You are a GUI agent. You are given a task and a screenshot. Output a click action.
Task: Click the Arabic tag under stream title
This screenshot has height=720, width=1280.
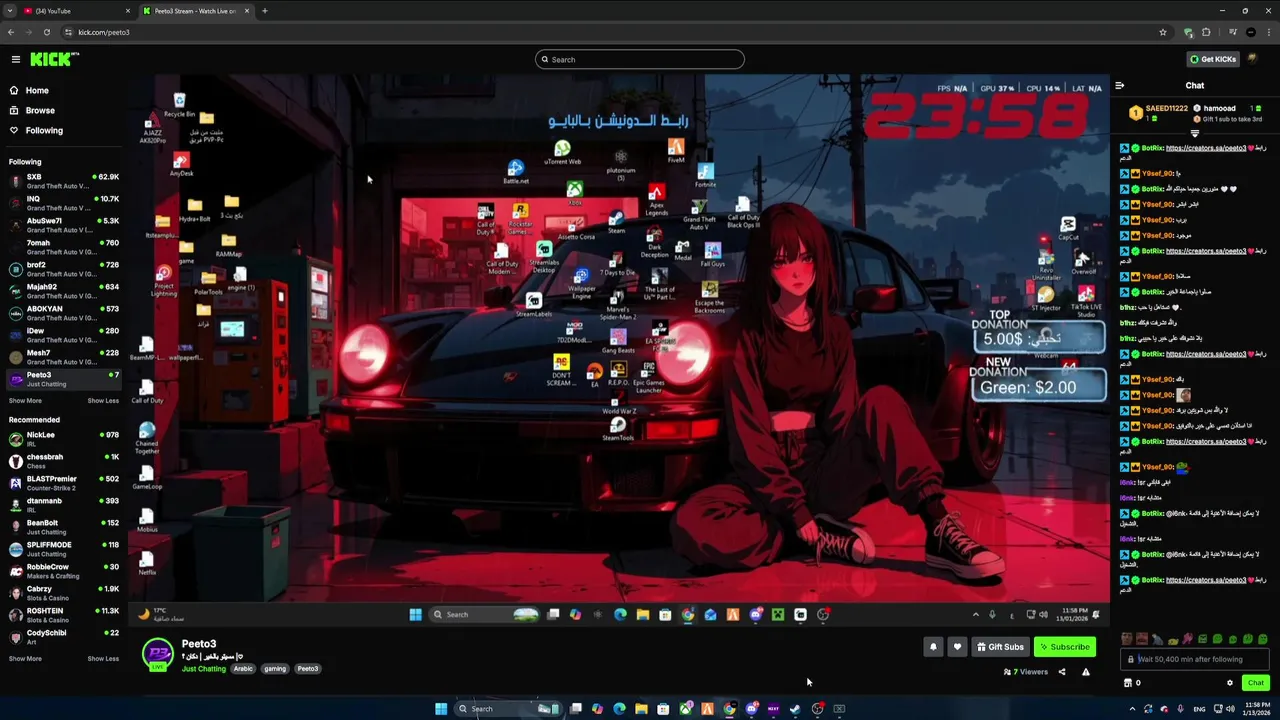click(243, 669)
